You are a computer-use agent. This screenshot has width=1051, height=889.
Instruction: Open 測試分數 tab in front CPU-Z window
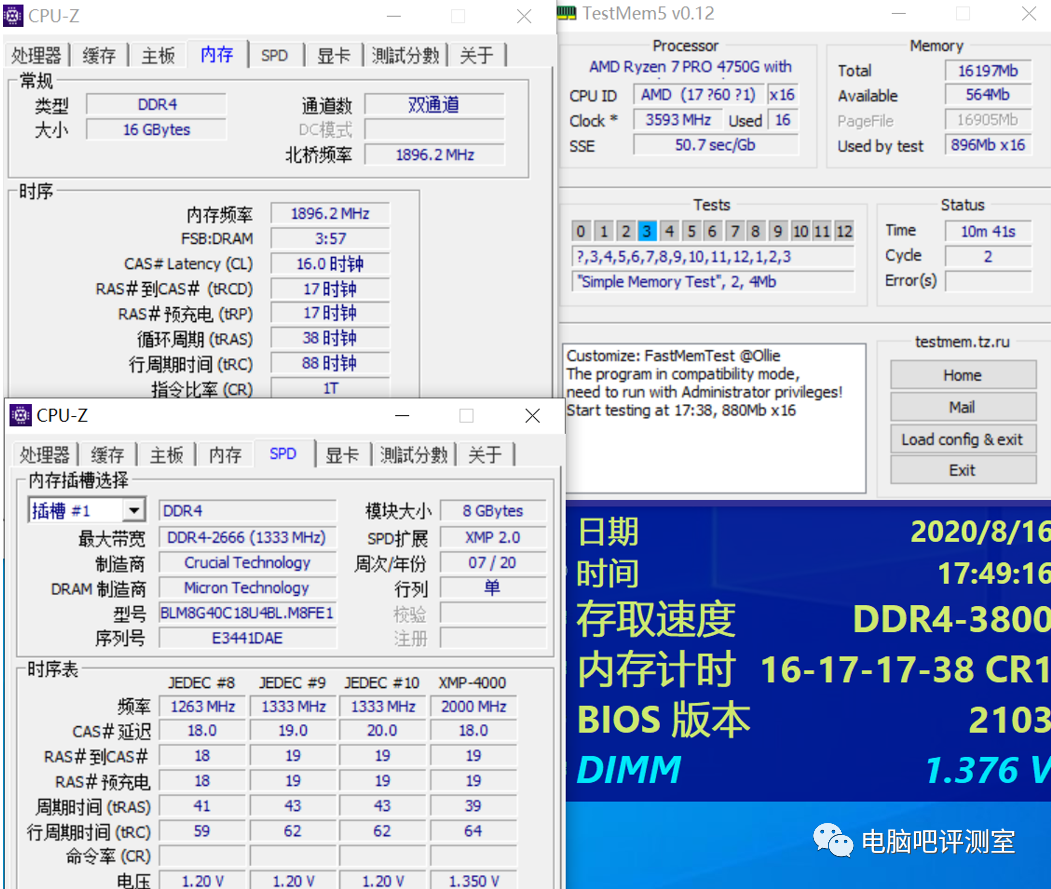(x=414, y=455)
